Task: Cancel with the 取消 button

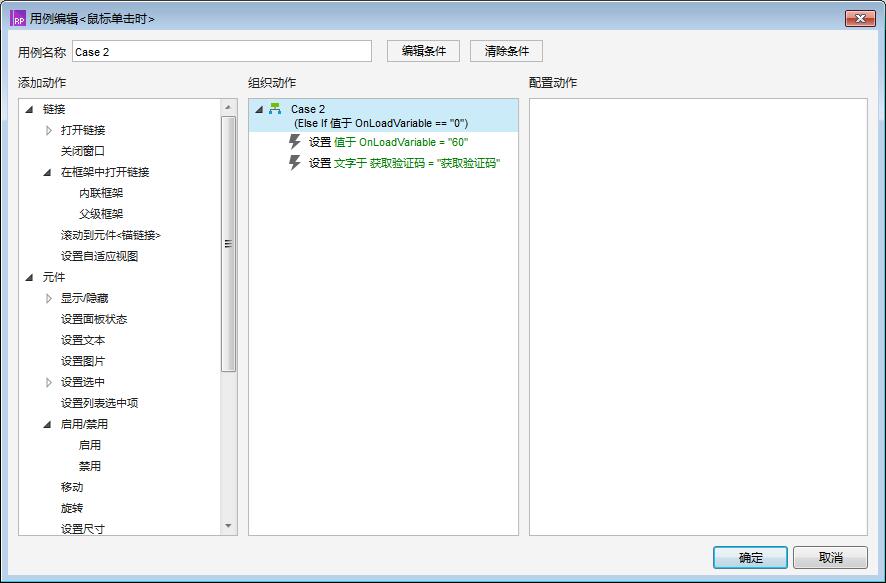Action: point(831,558)
